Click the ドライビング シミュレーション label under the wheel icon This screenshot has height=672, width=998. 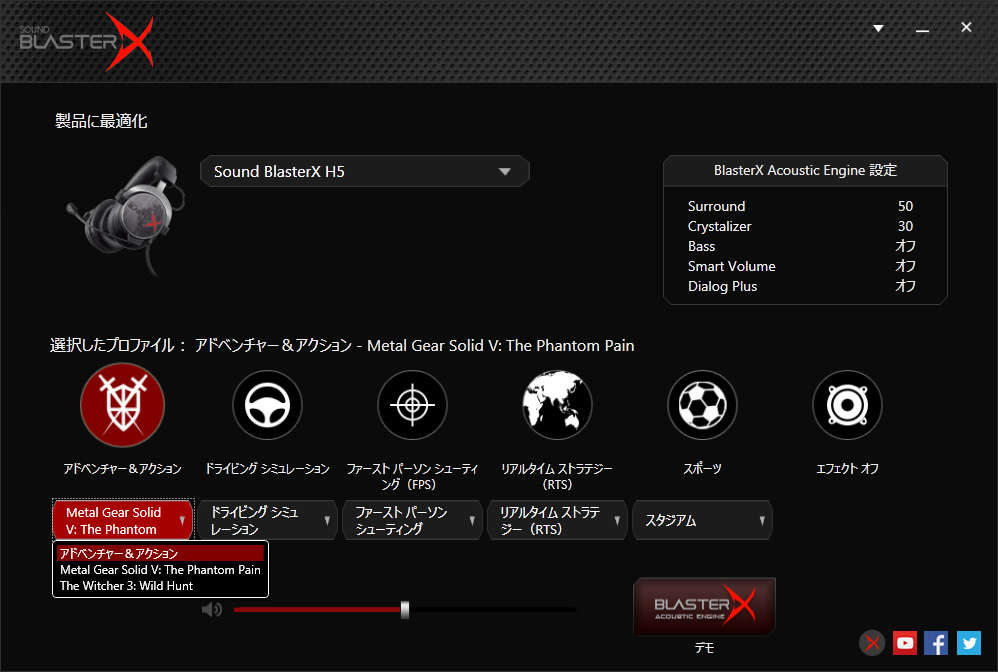tap(267, 468)
